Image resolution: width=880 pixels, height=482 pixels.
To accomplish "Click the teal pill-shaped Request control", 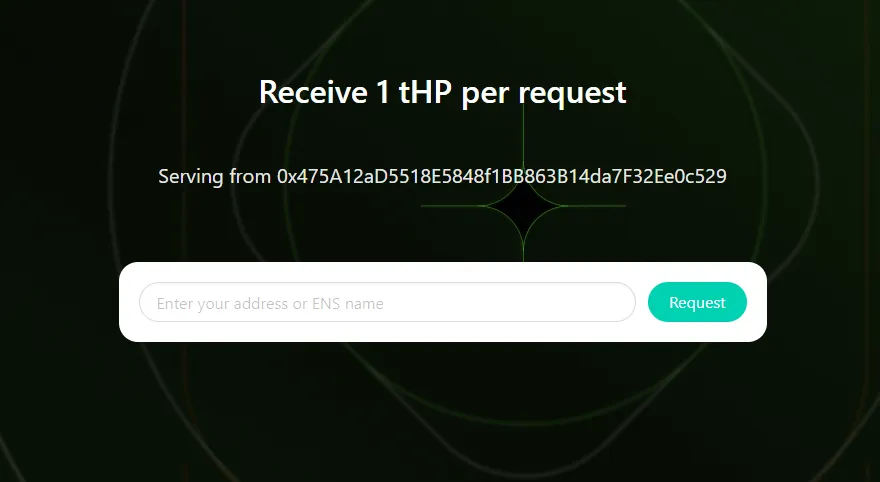I will (697, 302).
